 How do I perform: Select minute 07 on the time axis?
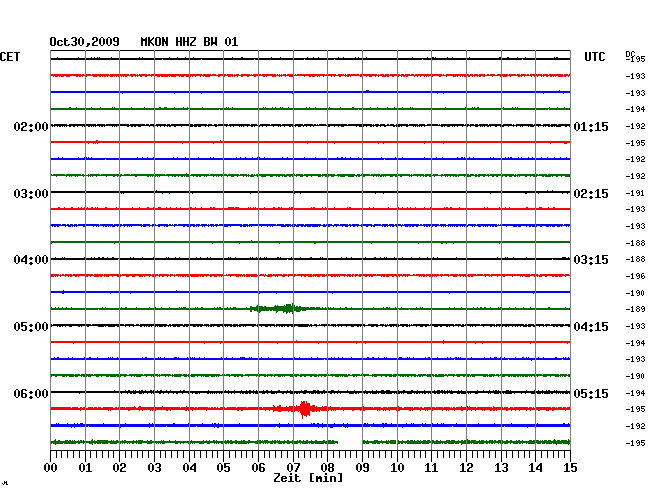click(293, 467)
